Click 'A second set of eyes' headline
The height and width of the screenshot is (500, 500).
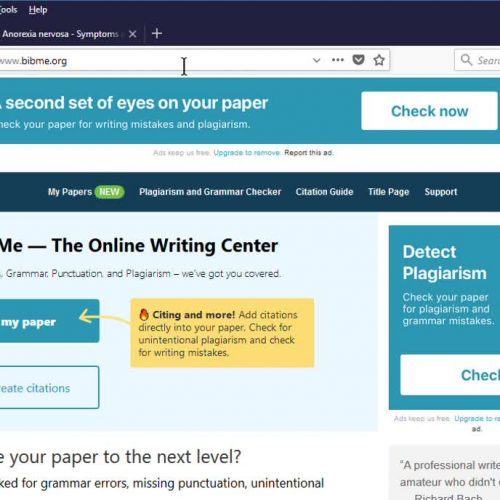134,103
